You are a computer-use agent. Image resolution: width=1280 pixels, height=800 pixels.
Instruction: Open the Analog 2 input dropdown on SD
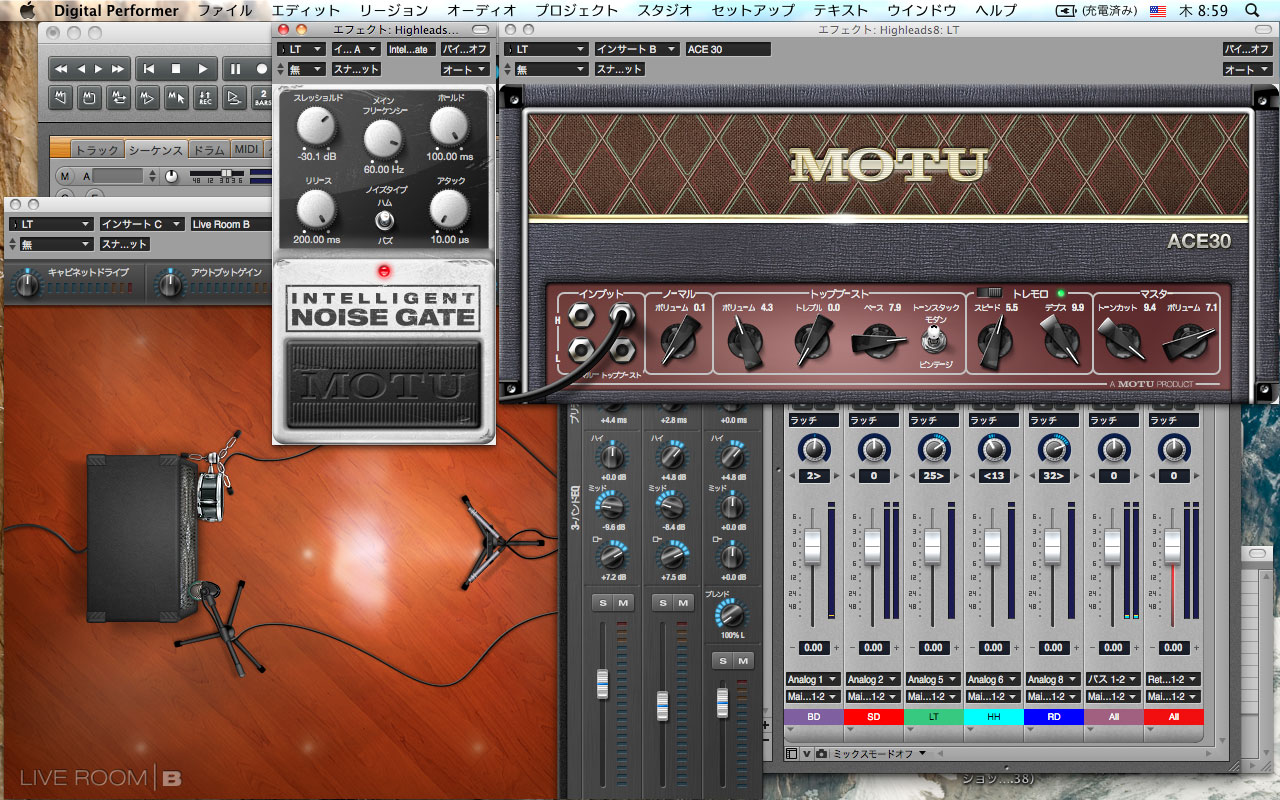click(x=874, y=680)
